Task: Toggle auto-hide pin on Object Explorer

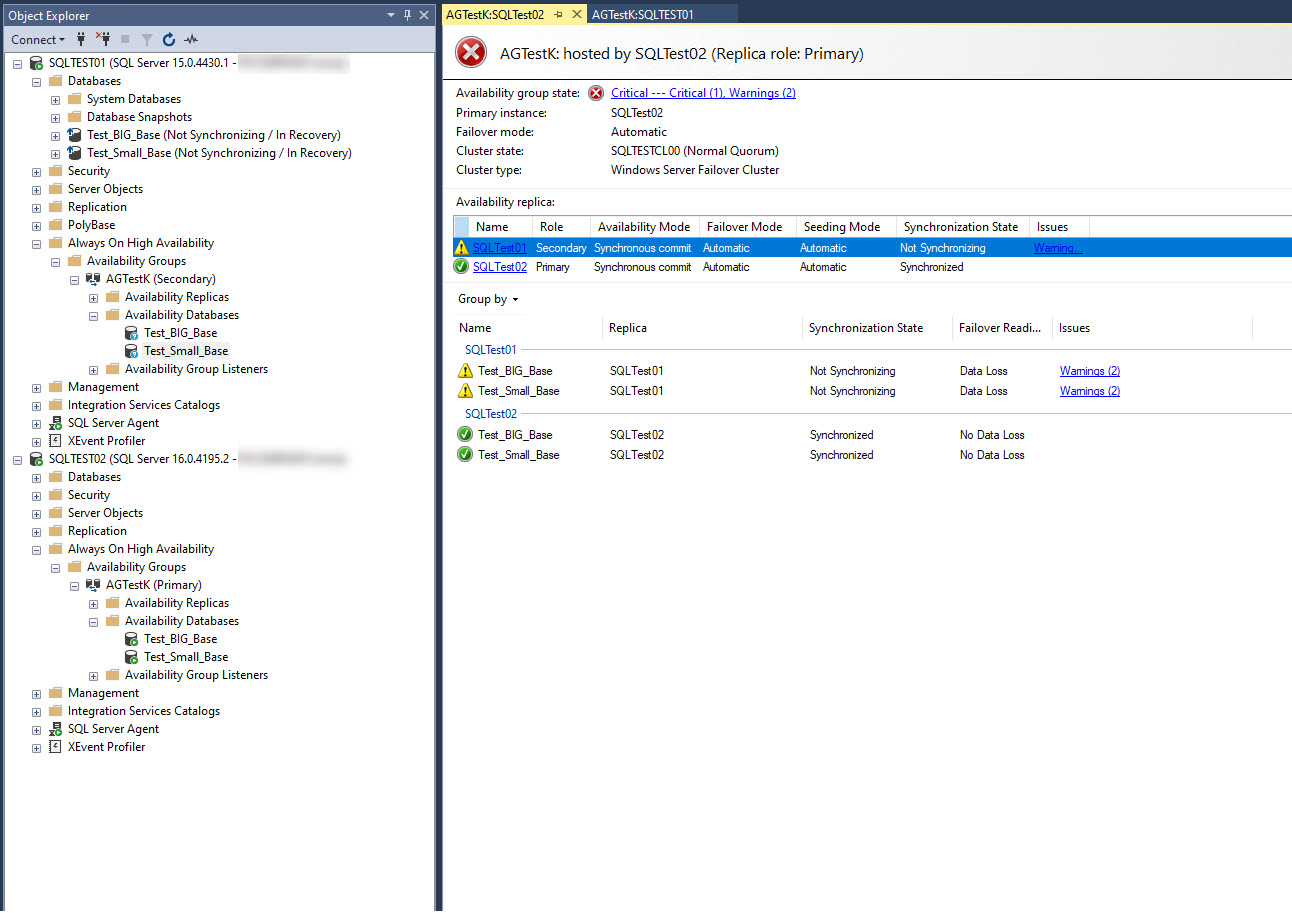Action: 408,15
